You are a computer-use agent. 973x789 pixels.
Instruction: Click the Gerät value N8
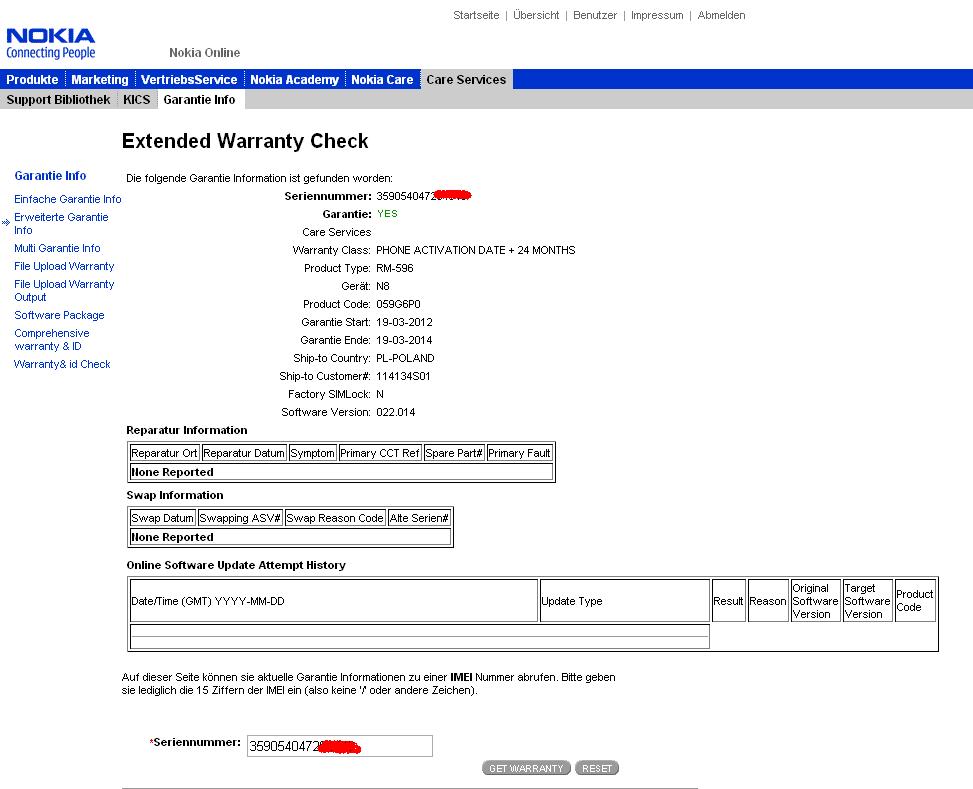click(383, 286)
